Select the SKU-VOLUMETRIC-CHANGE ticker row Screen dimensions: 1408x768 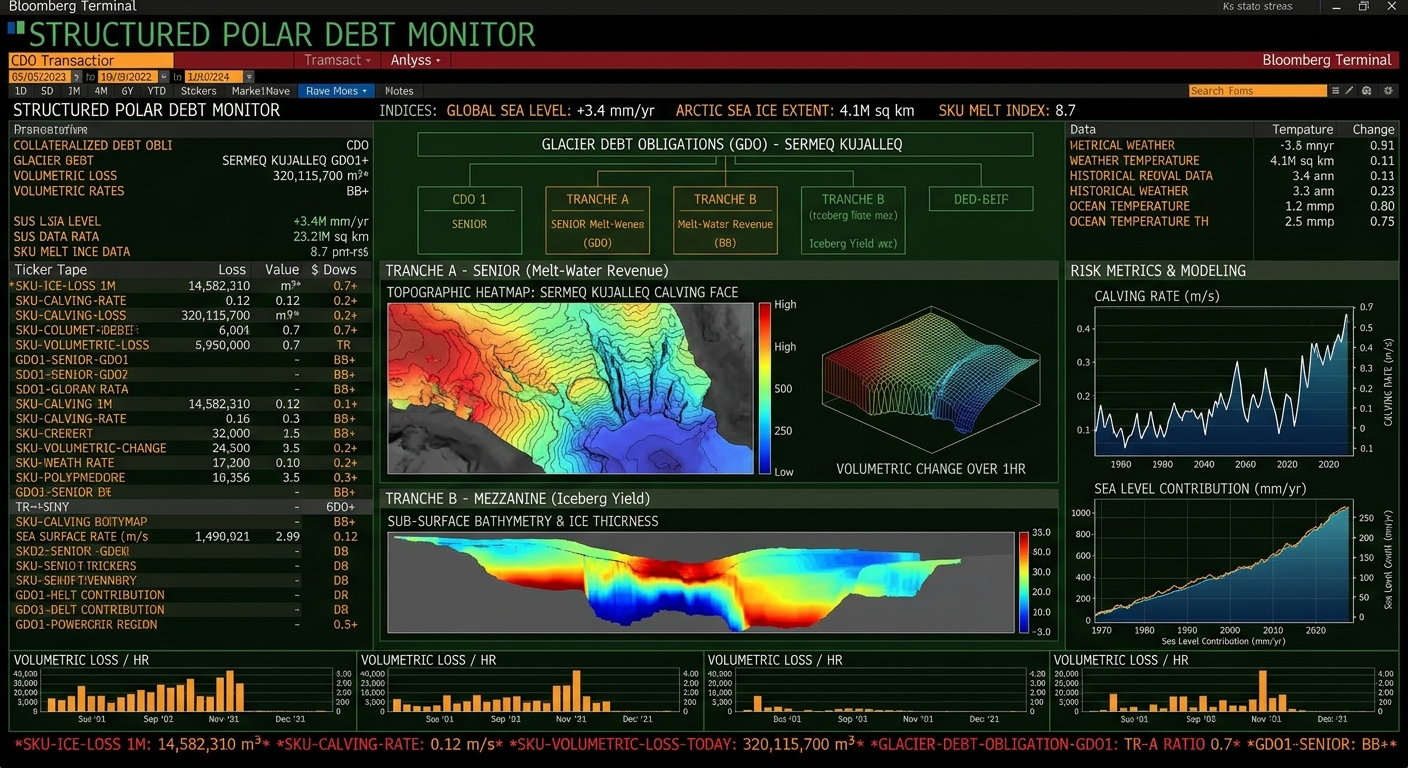click(x=189, y=448)
